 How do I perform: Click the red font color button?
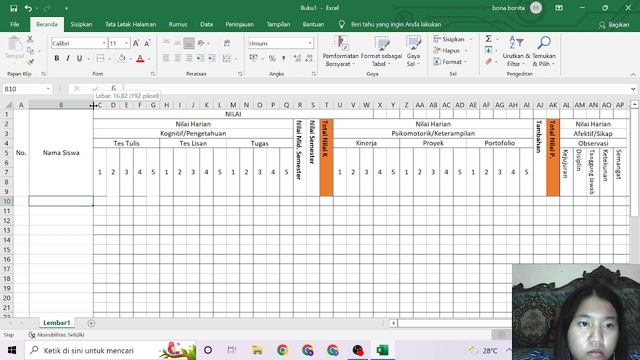click(x=140, y=58)
